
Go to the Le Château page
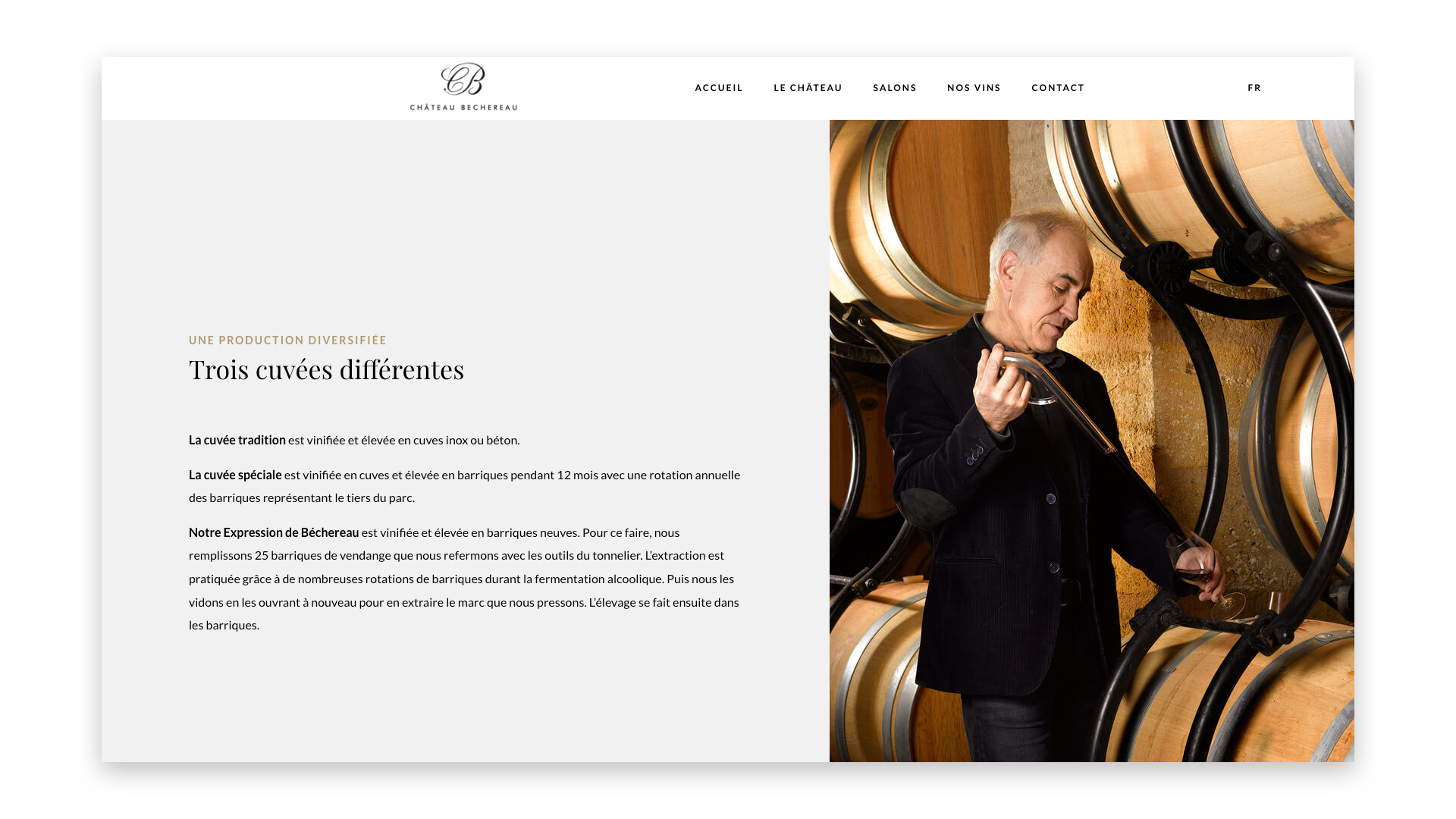click(x=808, y=88)
